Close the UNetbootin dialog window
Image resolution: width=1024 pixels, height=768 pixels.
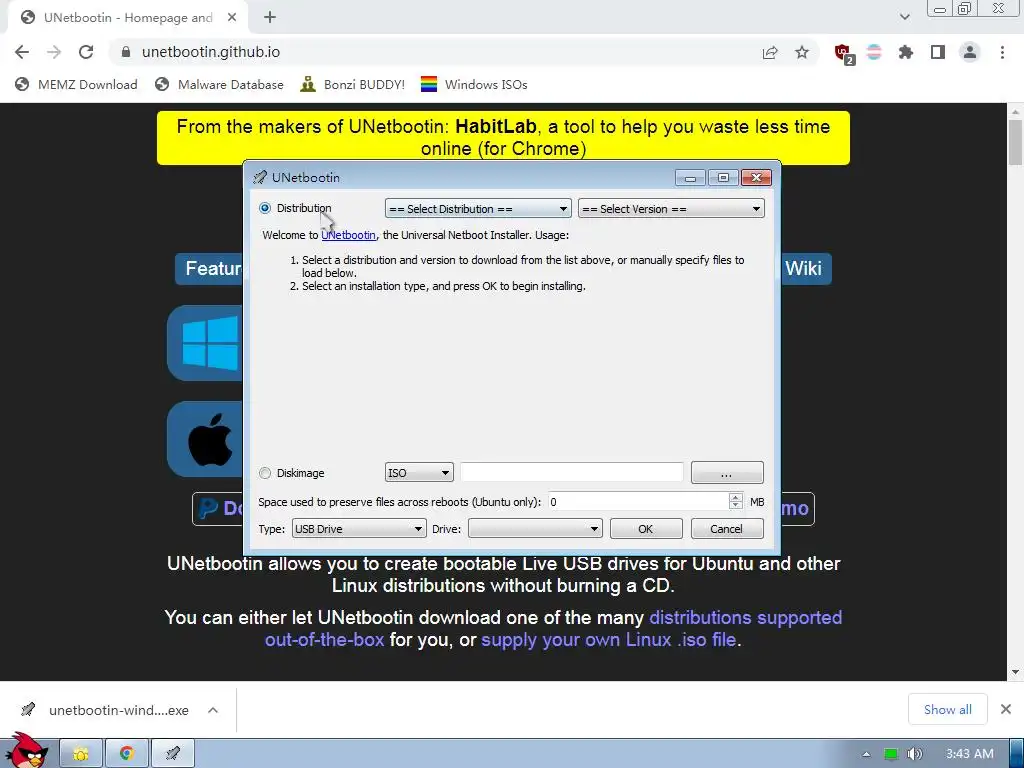(756, 178)
